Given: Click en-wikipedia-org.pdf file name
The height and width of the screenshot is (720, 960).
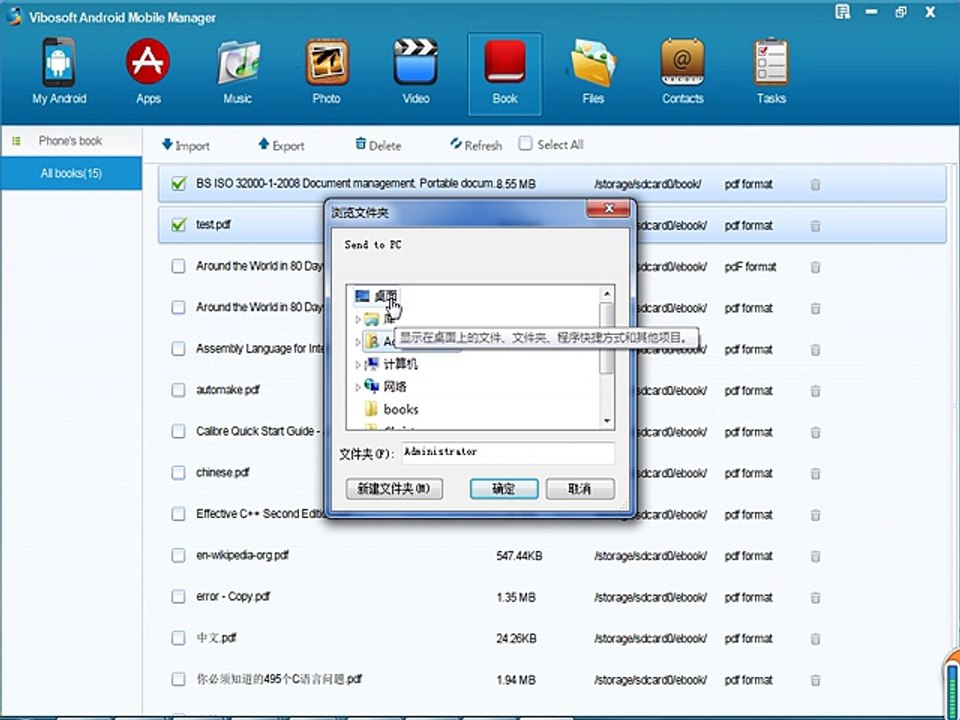Looking at the screenshot, I should click(x=242, y=555).
